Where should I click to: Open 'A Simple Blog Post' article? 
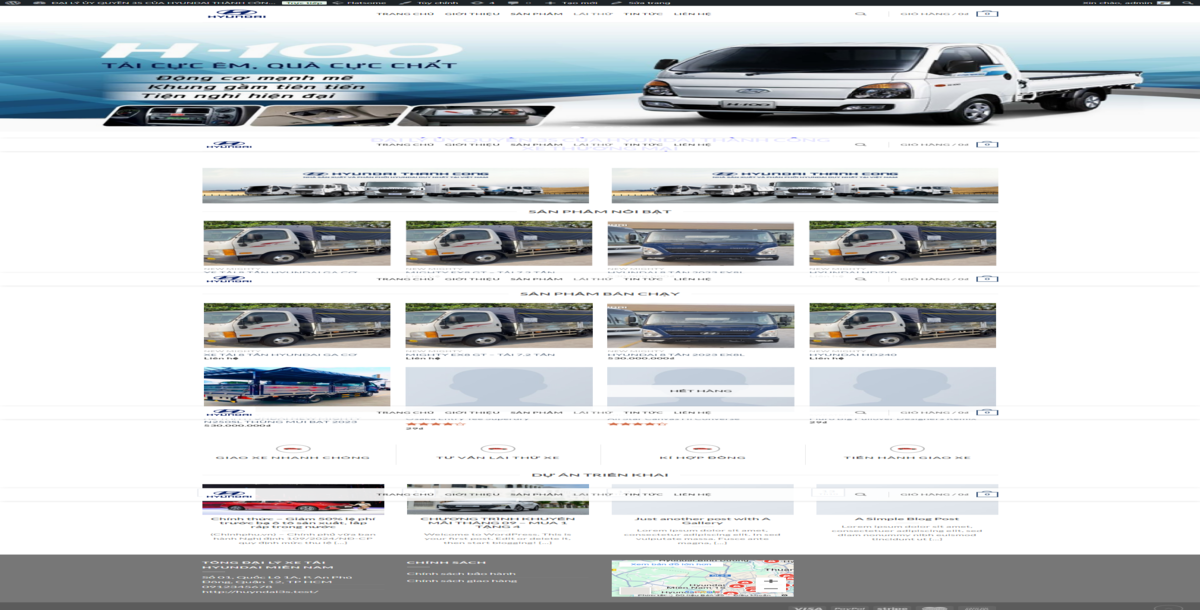[x=907, y=518]
